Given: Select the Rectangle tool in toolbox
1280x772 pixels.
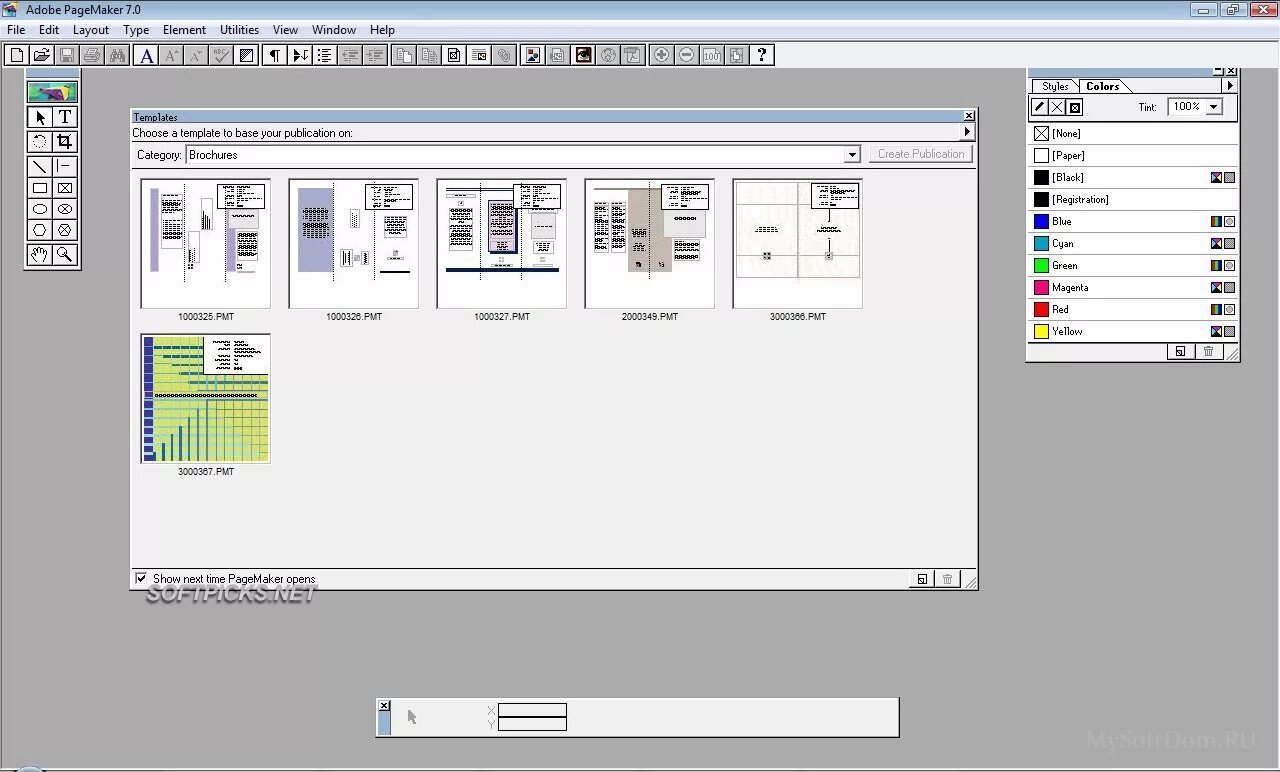Looking at the screenshot, I should tap(40, 188).
